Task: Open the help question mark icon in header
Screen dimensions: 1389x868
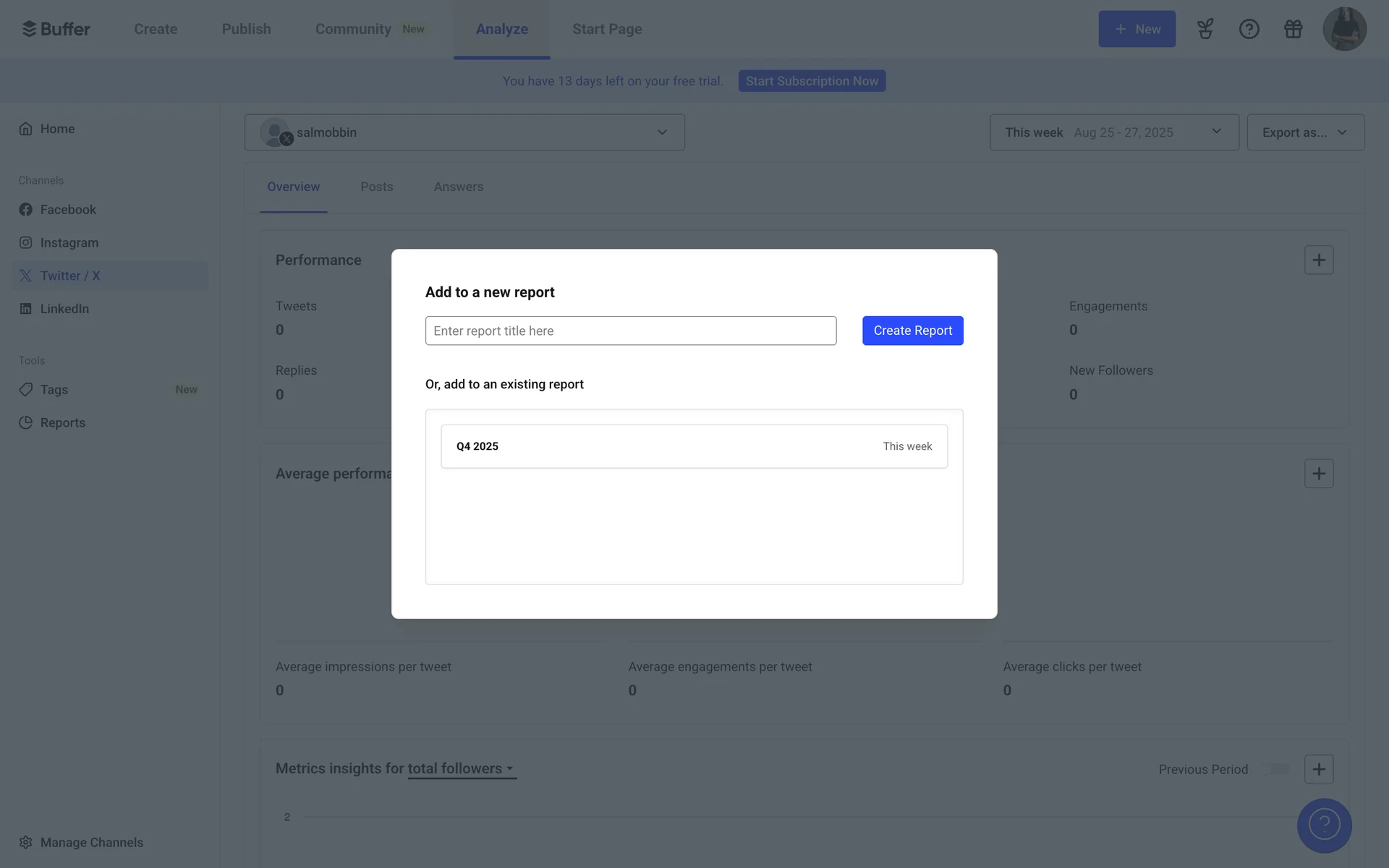Action: click(1249, 29)
